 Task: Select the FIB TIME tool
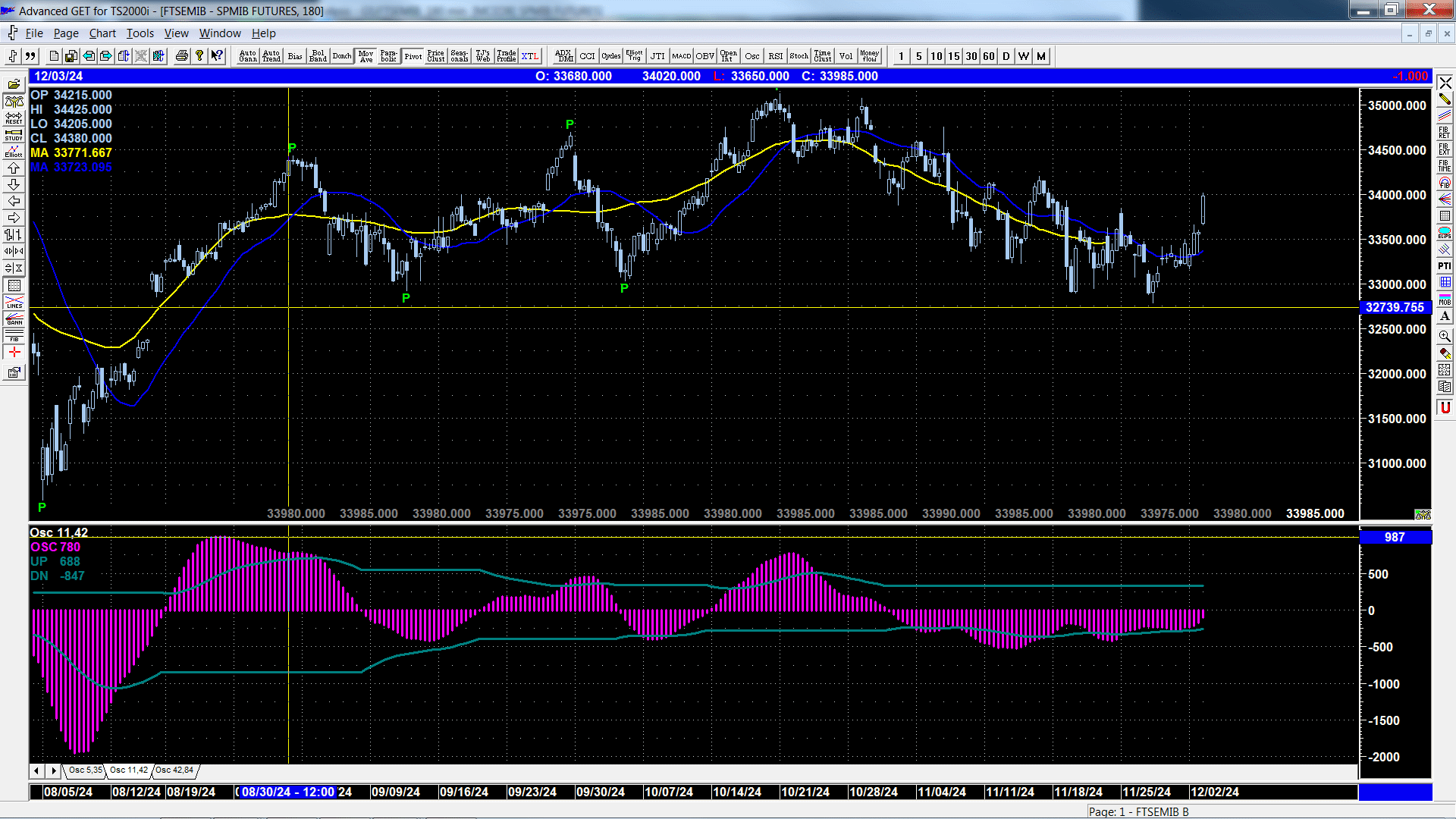point(1445,166)
